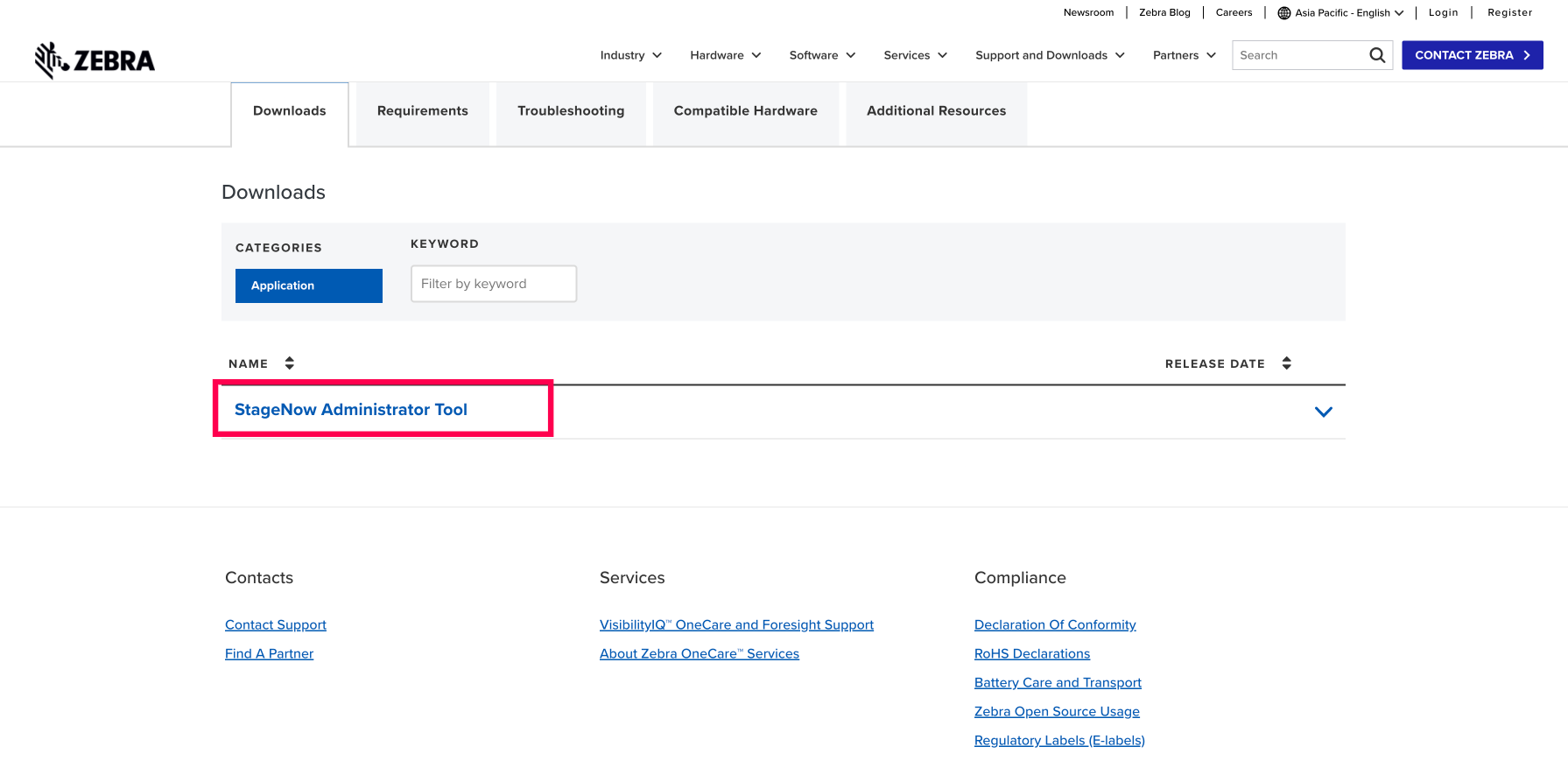The width and height of the screenshot is (1568, 775).
Task: Switch to the Requirements tab
Action: (422, 111)
